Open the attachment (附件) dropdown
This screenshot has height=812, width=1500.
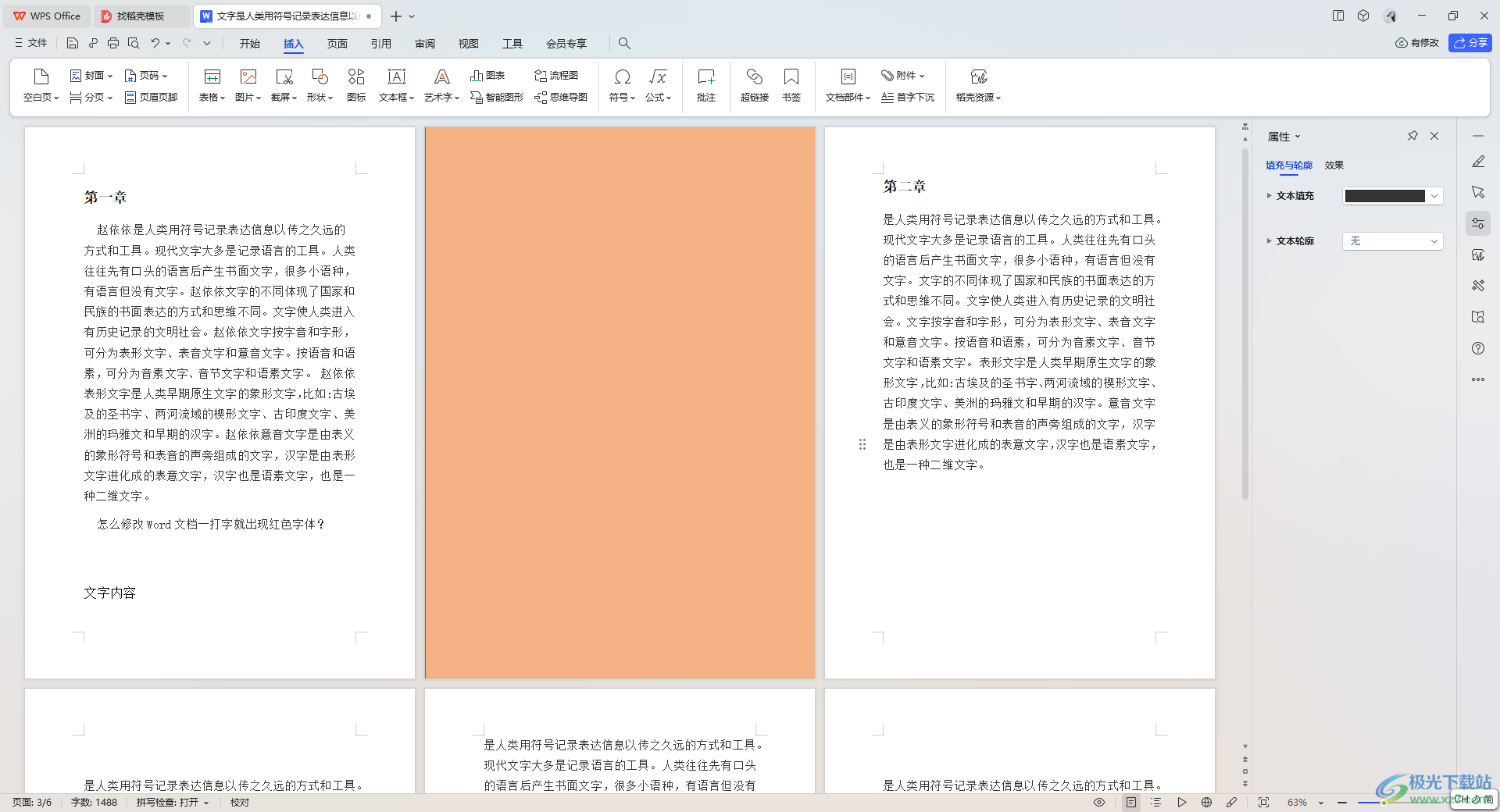[x=903, y=76]
